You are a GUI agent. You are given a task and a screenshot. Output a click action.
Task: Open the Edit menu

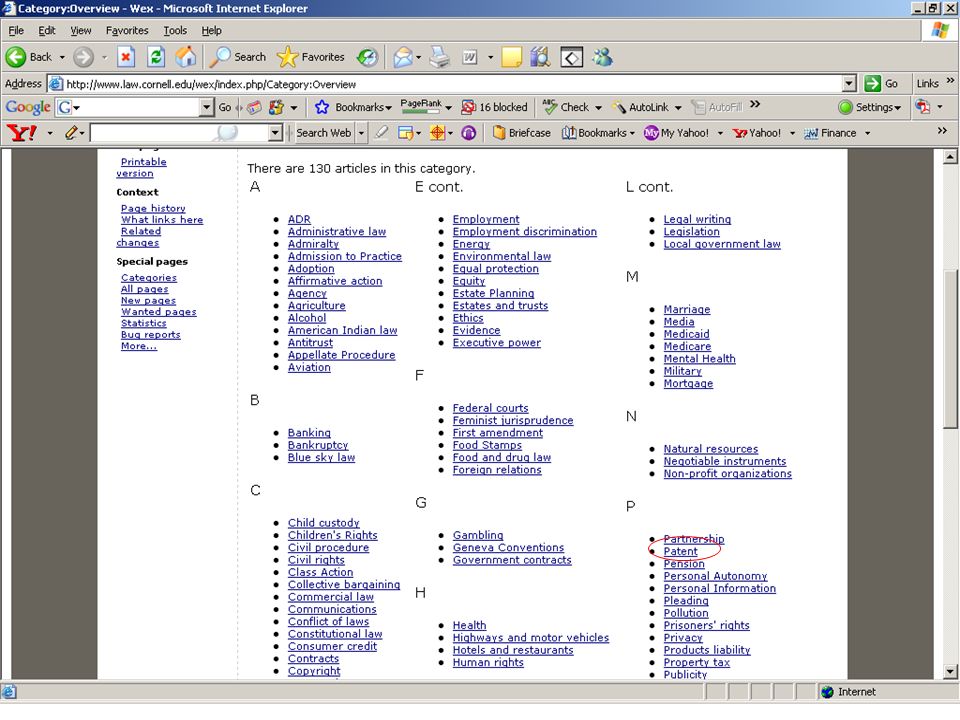(47, 30)
